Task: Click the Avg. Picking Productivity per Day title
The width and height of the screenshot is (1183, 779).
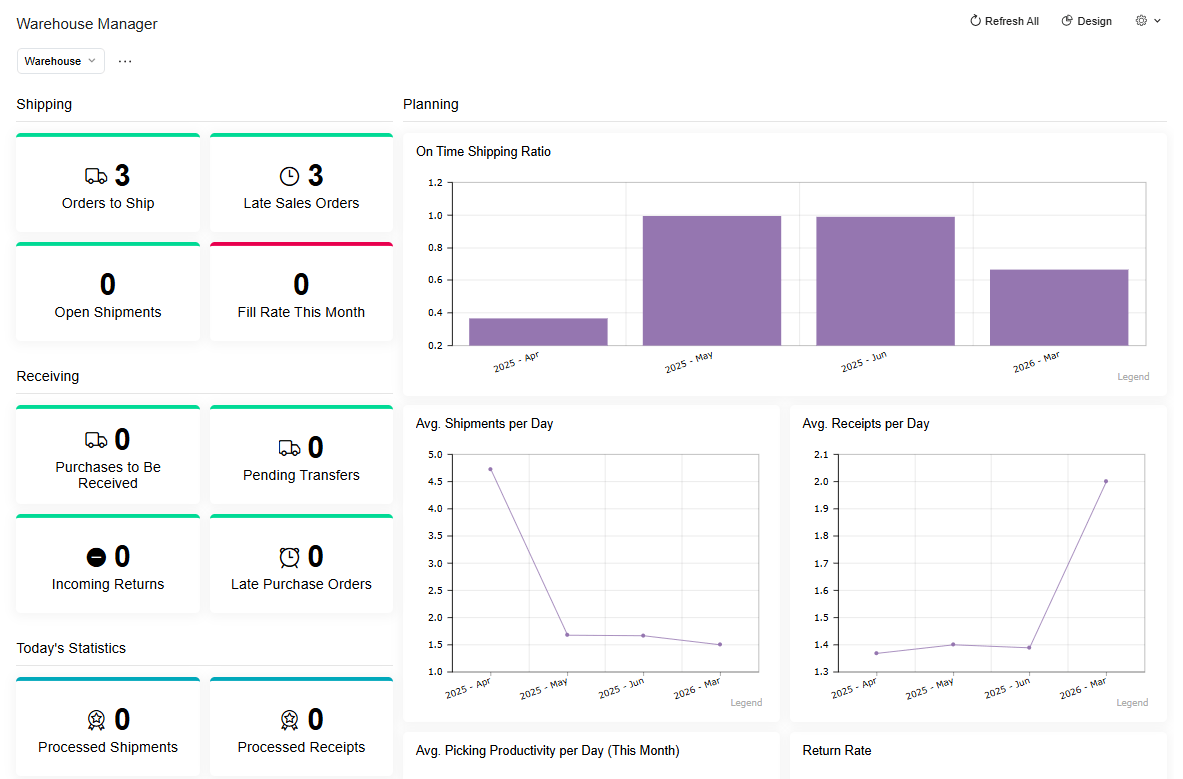Action: click(x=548, y=750)
